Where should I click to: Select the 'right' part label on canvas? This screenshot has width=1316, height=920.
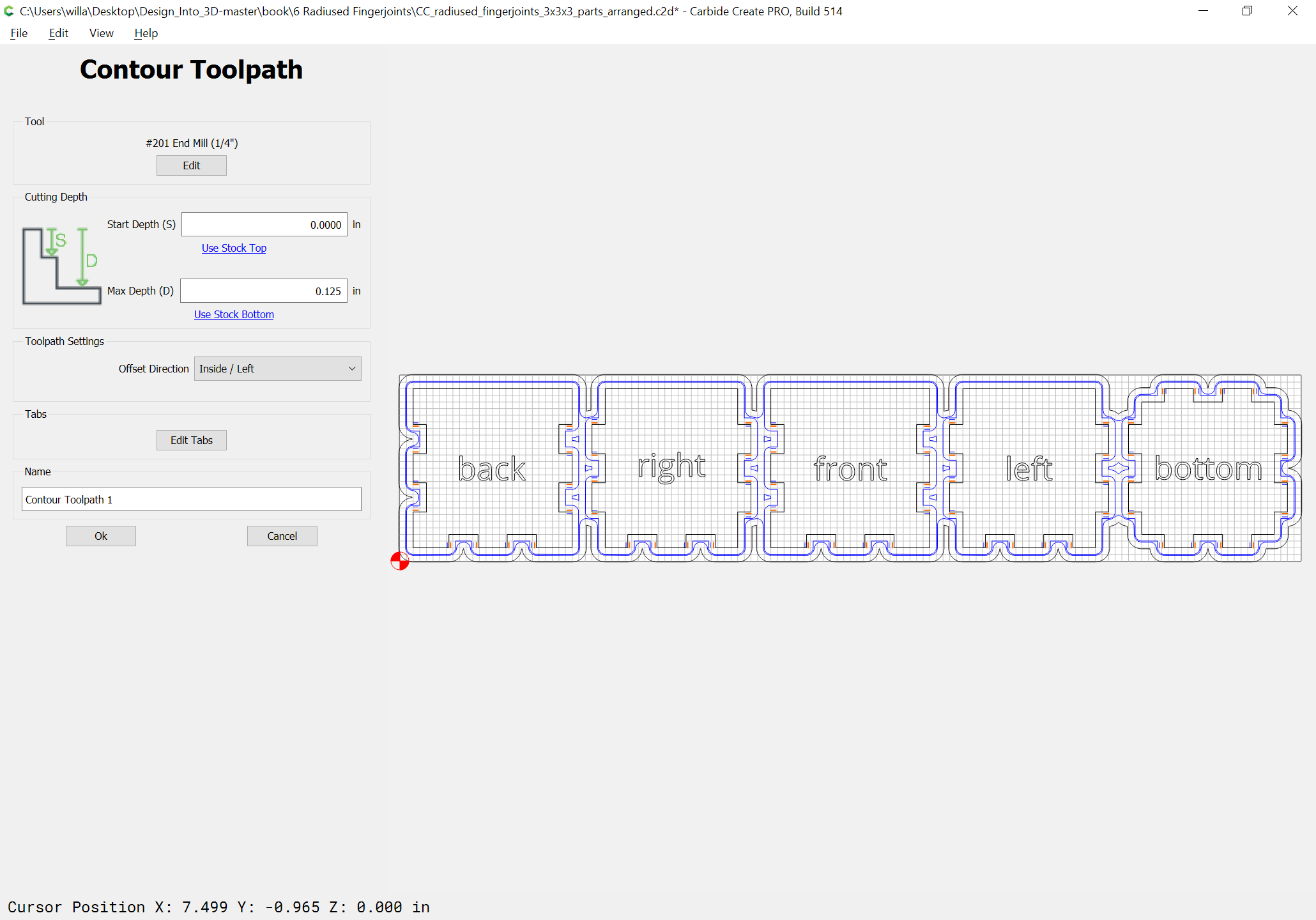pos(671,468)
